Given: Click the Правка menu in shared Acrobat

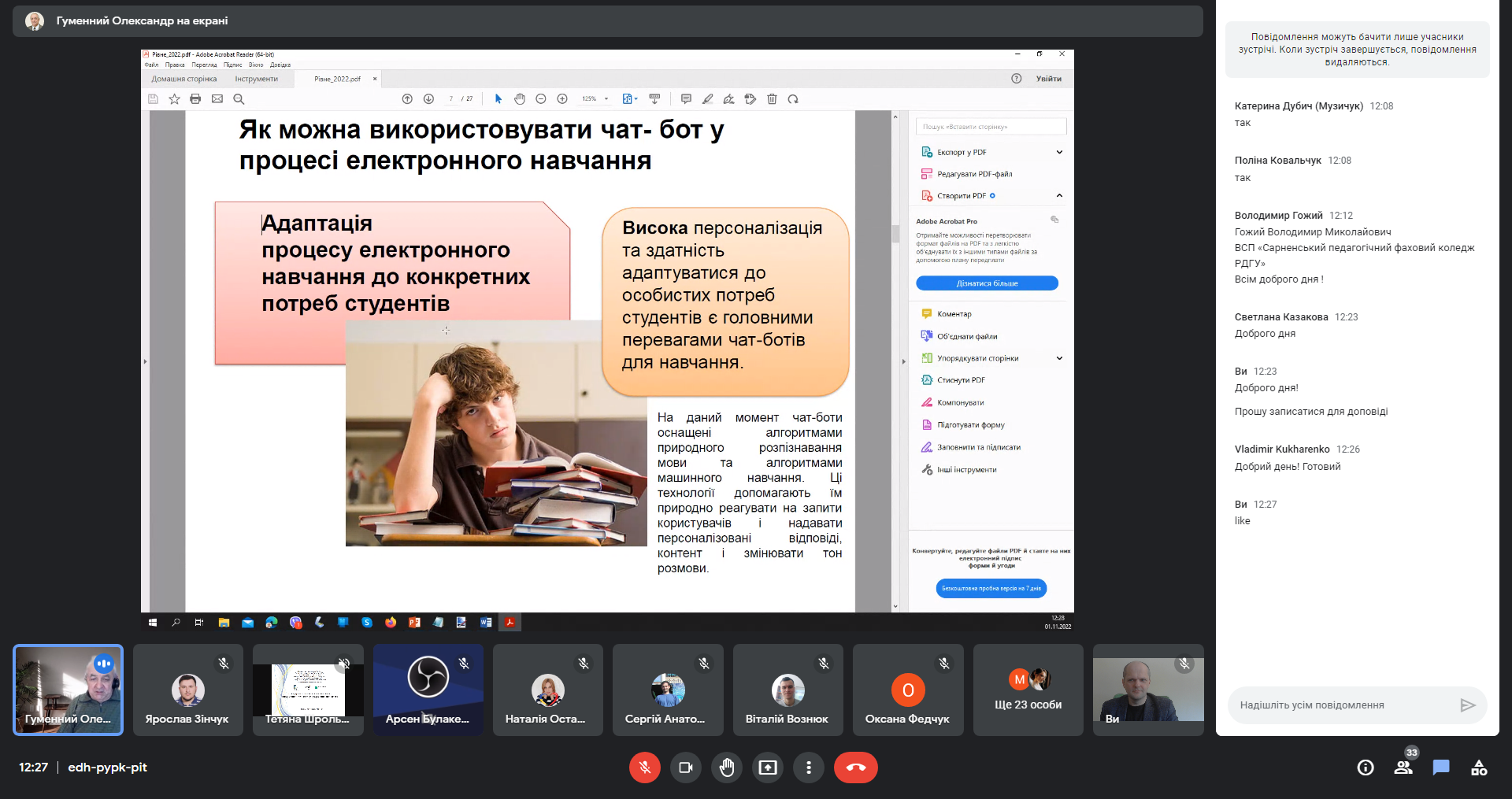Looking at the screenshot, I should [175, 65].
